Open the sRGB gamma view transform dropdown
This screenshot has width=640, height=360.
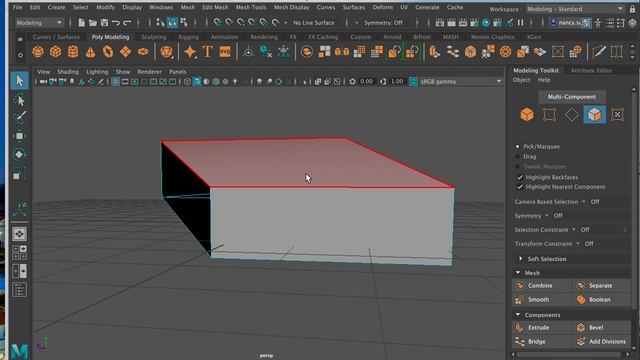point(461,82)
